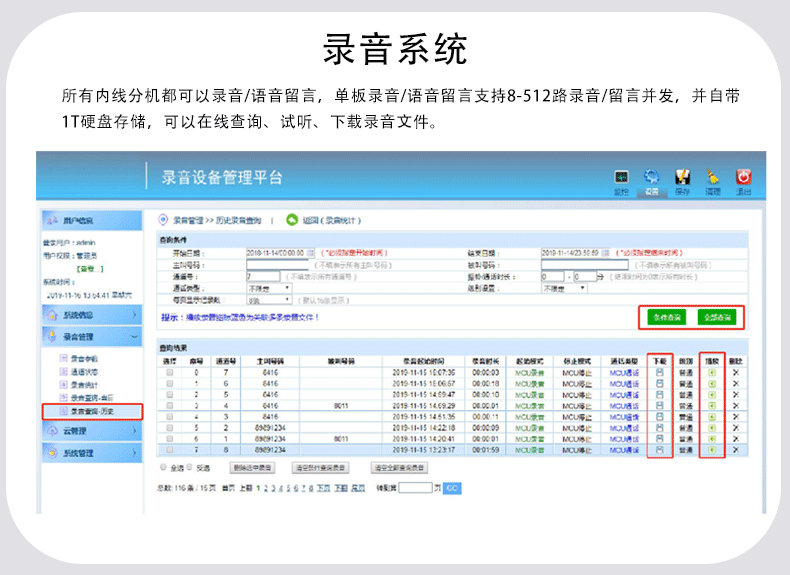The image size is (790, 575).
Task: Download the recording at 2019-11-15 14:59:47
Action: coord(660,395)
